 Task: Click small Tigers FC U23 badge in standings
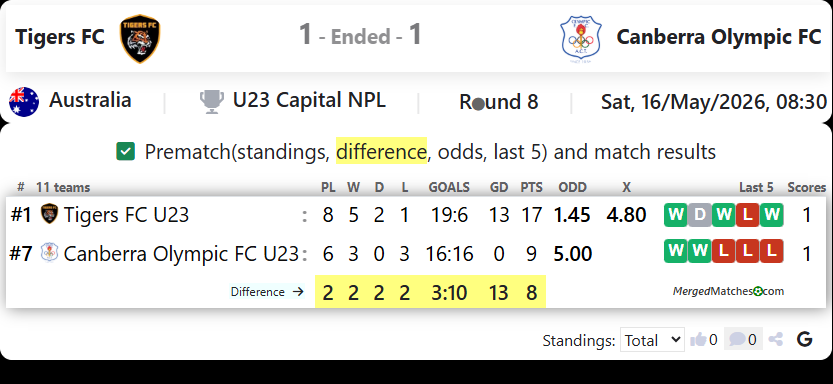click(49, 214)
